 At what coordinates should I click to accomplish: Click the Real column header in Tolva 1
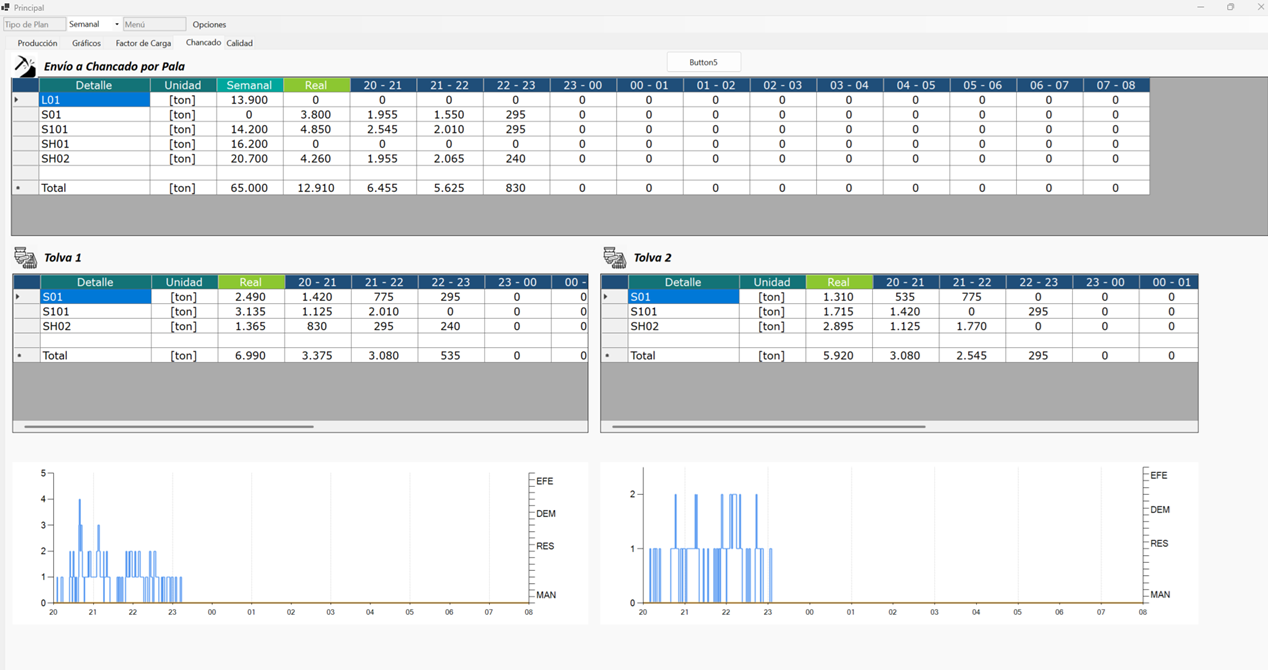tap(250, 282)
